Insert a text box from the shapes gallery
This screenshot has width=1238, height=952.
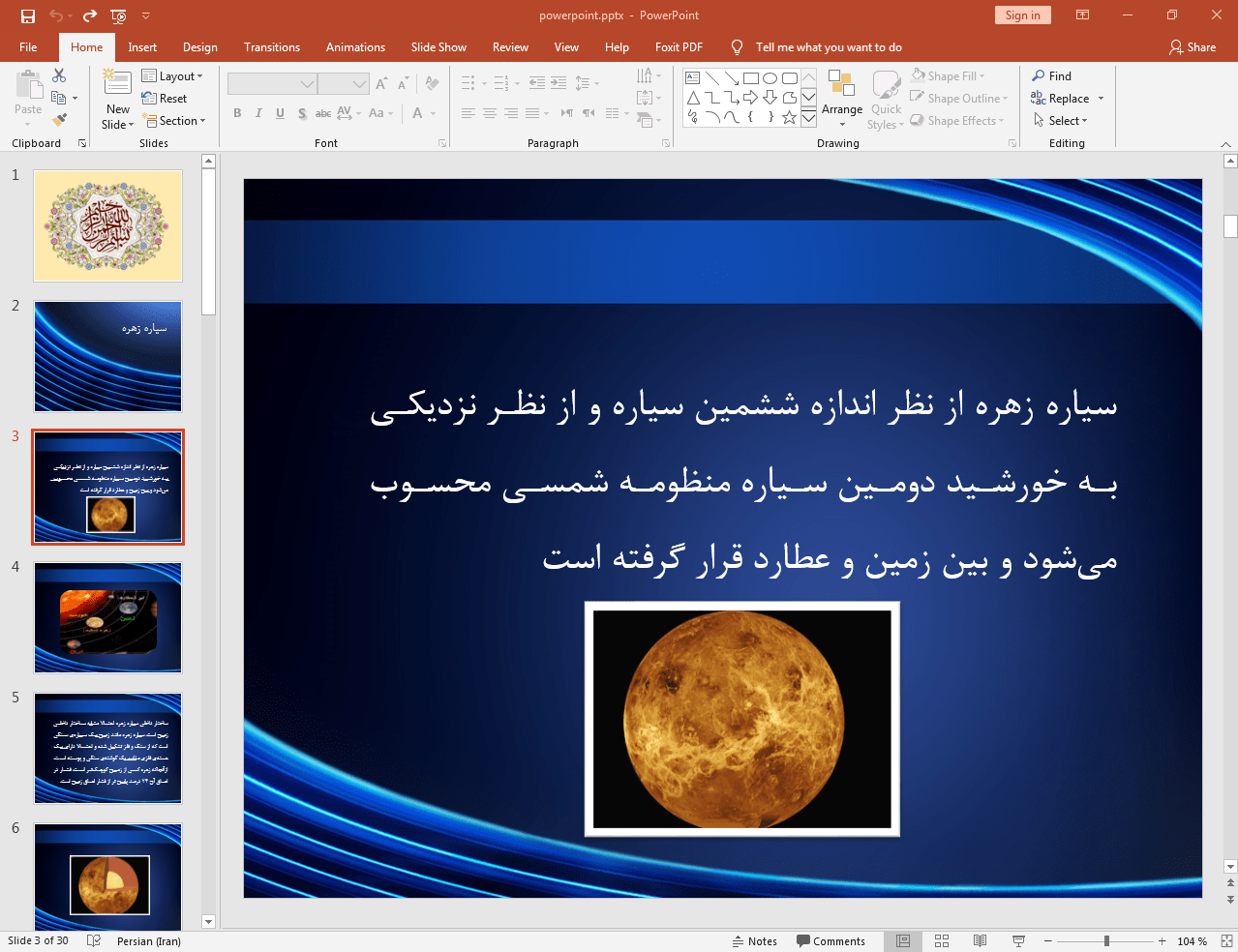[692, 78]
